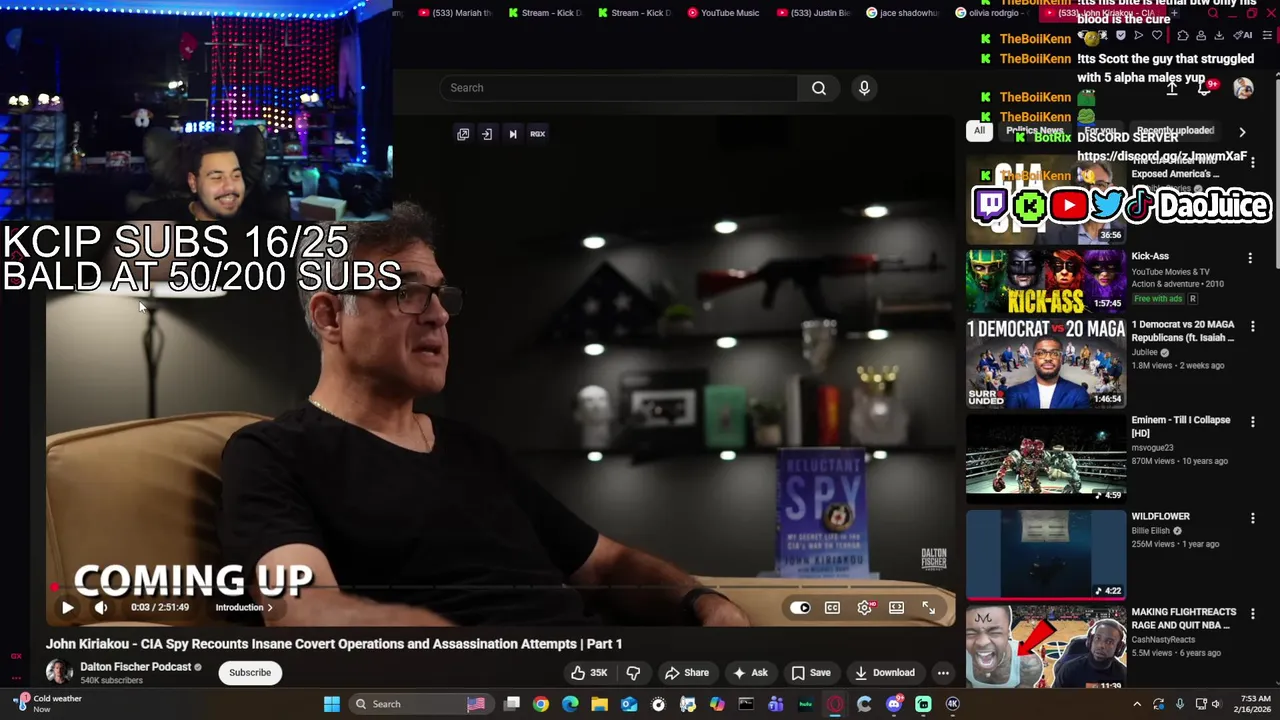Launch Google Chrome from the taskbar
The width and height of the screenshot is (1280, 720).
(x=541, y=704)
